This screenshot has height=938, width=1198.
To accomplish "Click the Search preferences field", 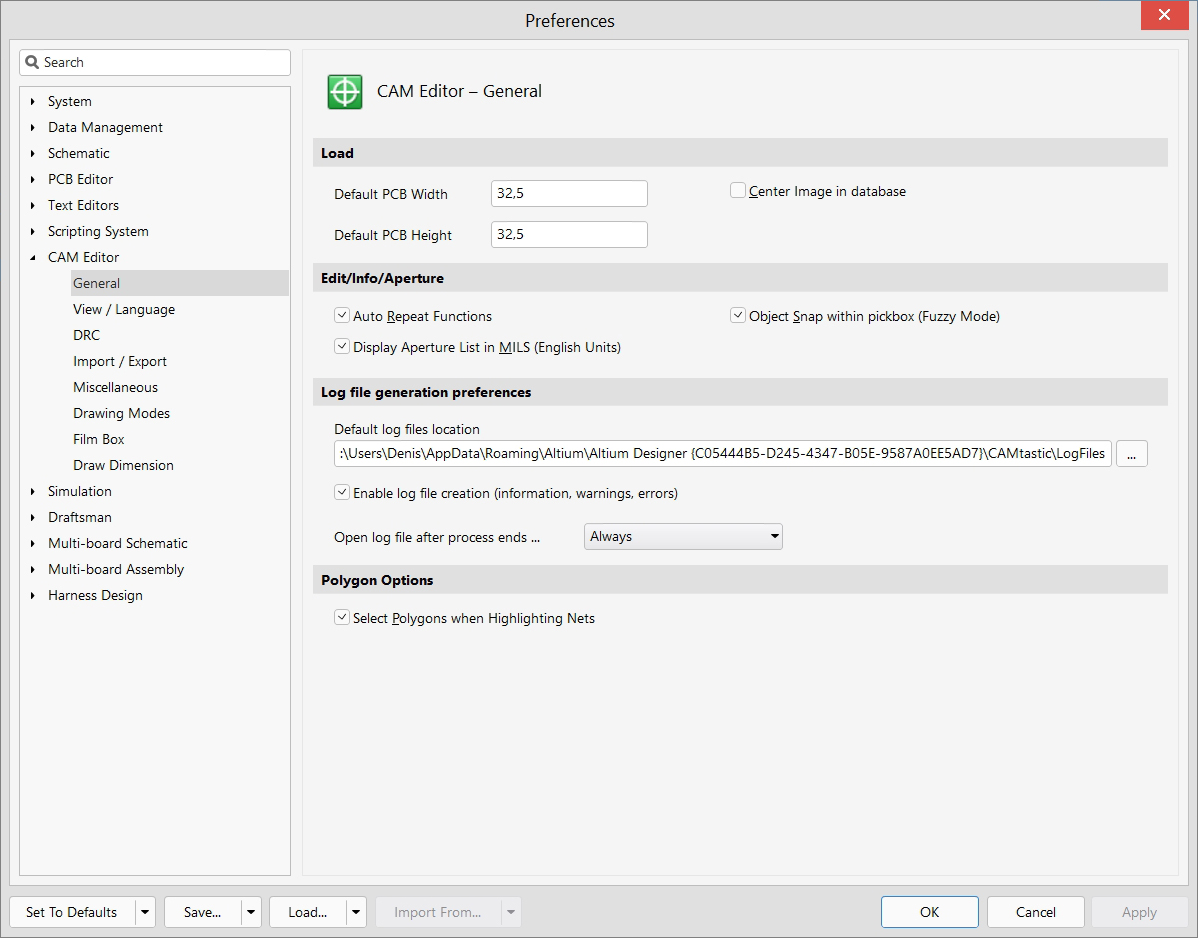I will pyautogui.click(x=155, y=63).
